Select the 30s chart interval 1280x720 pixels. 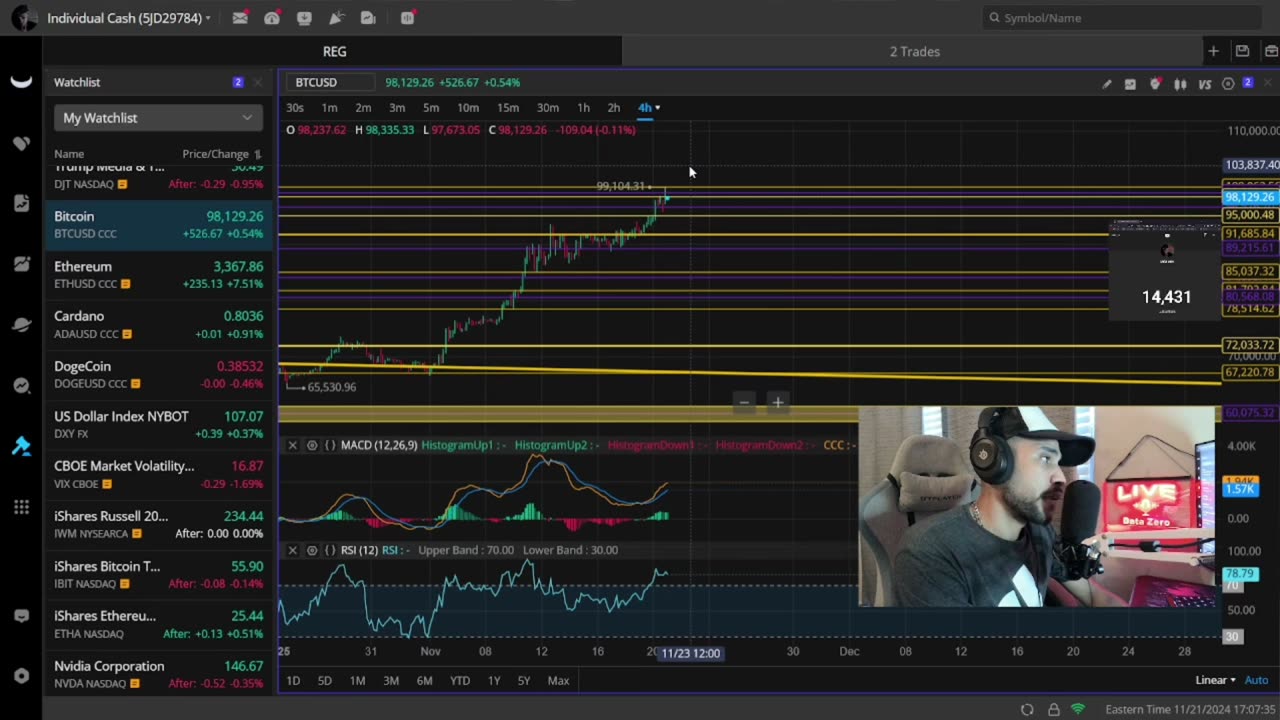[x=295, y=108]
